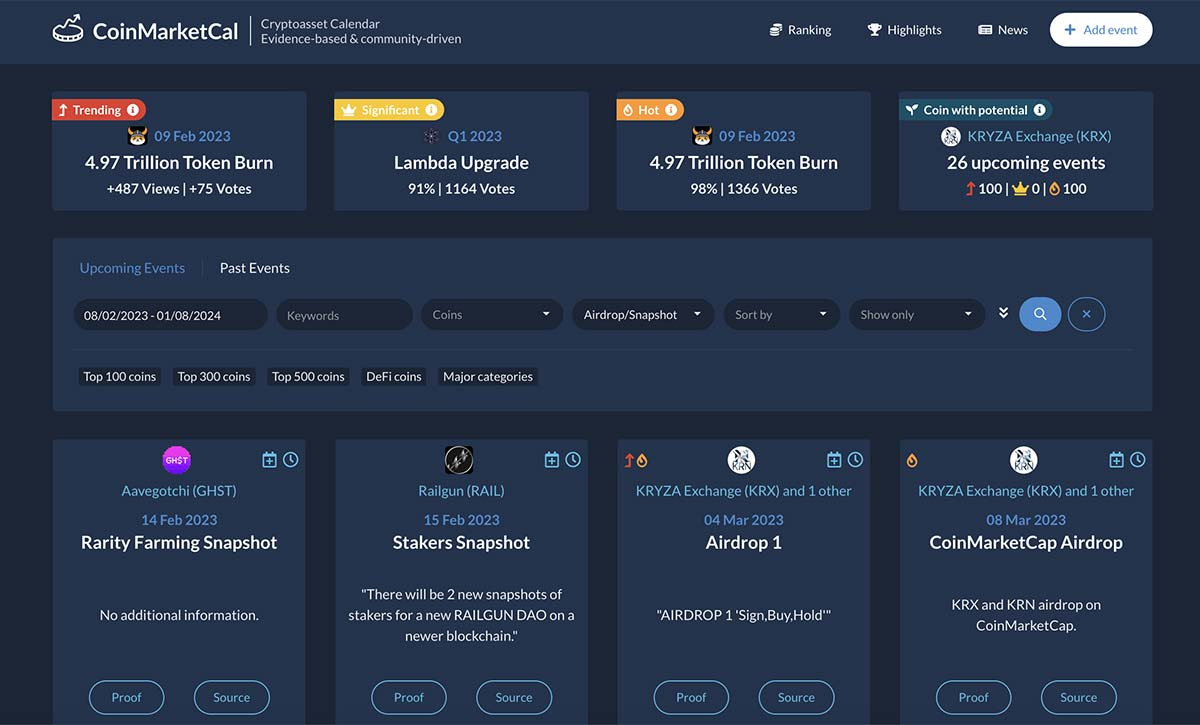Expand more filters with double chevron
Viewport: 1200px width, 725px height.
tap(1003, 314)
